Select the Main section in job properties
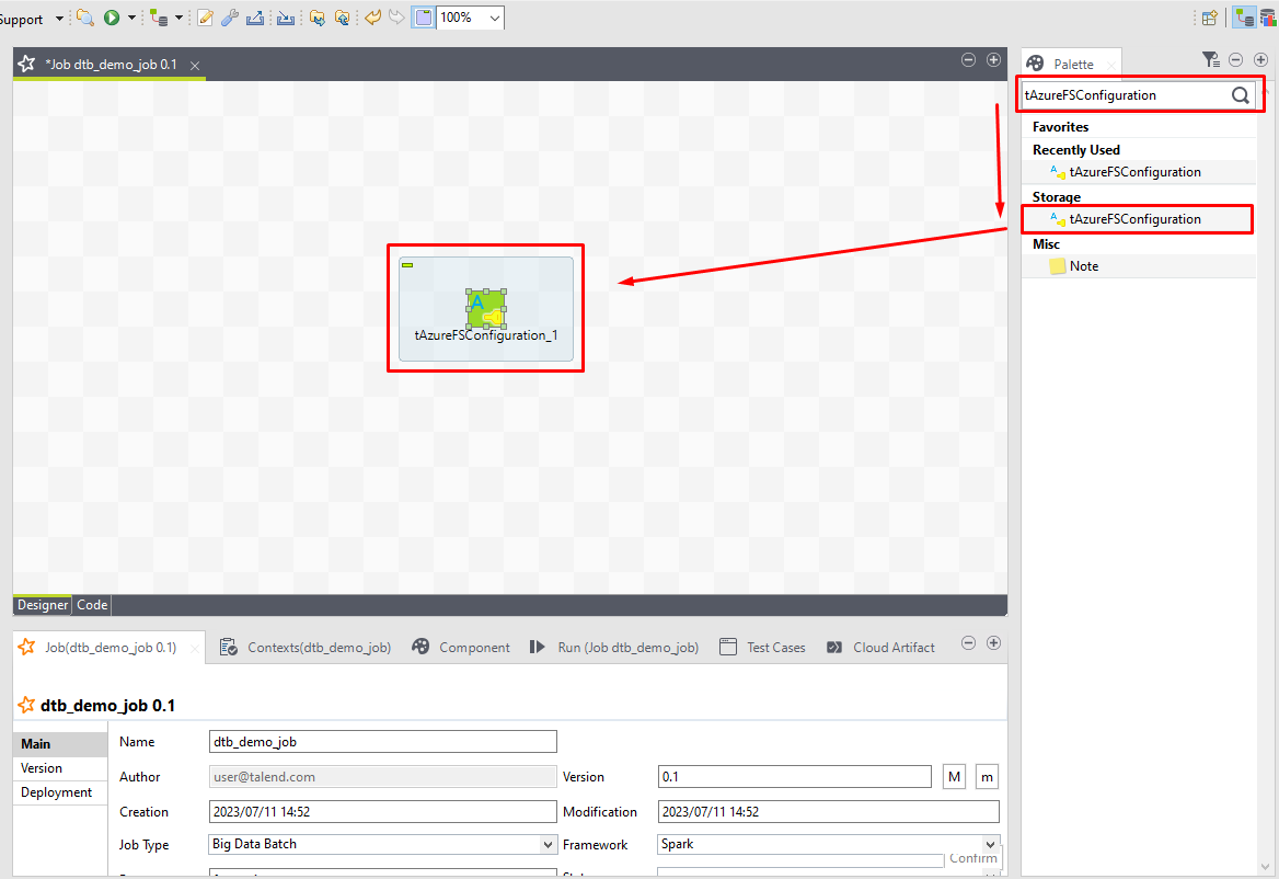The image size is (1279, 879). (60, 744)
